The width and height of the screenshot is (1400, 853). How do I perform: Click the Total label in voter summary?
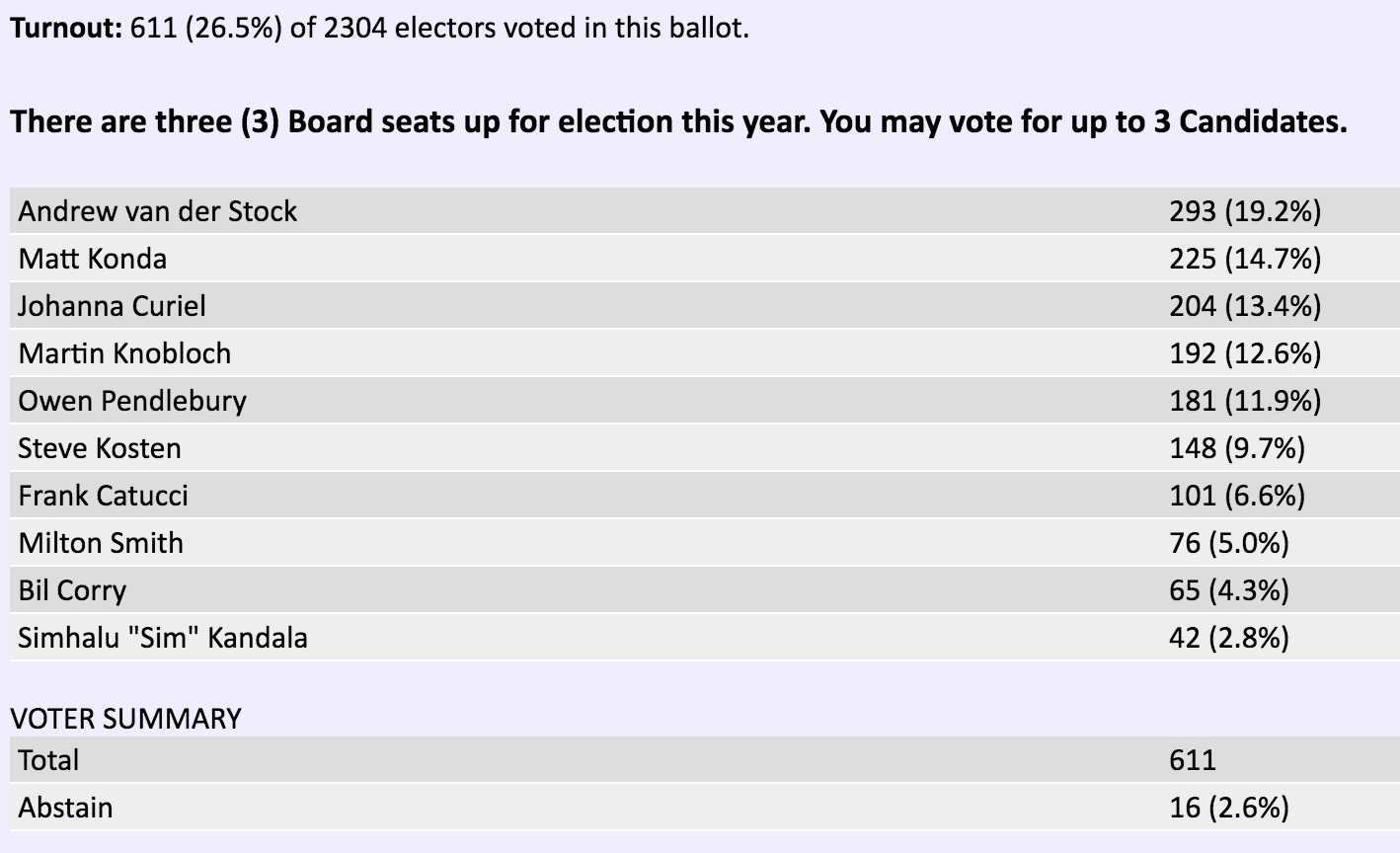coord(49,760)
